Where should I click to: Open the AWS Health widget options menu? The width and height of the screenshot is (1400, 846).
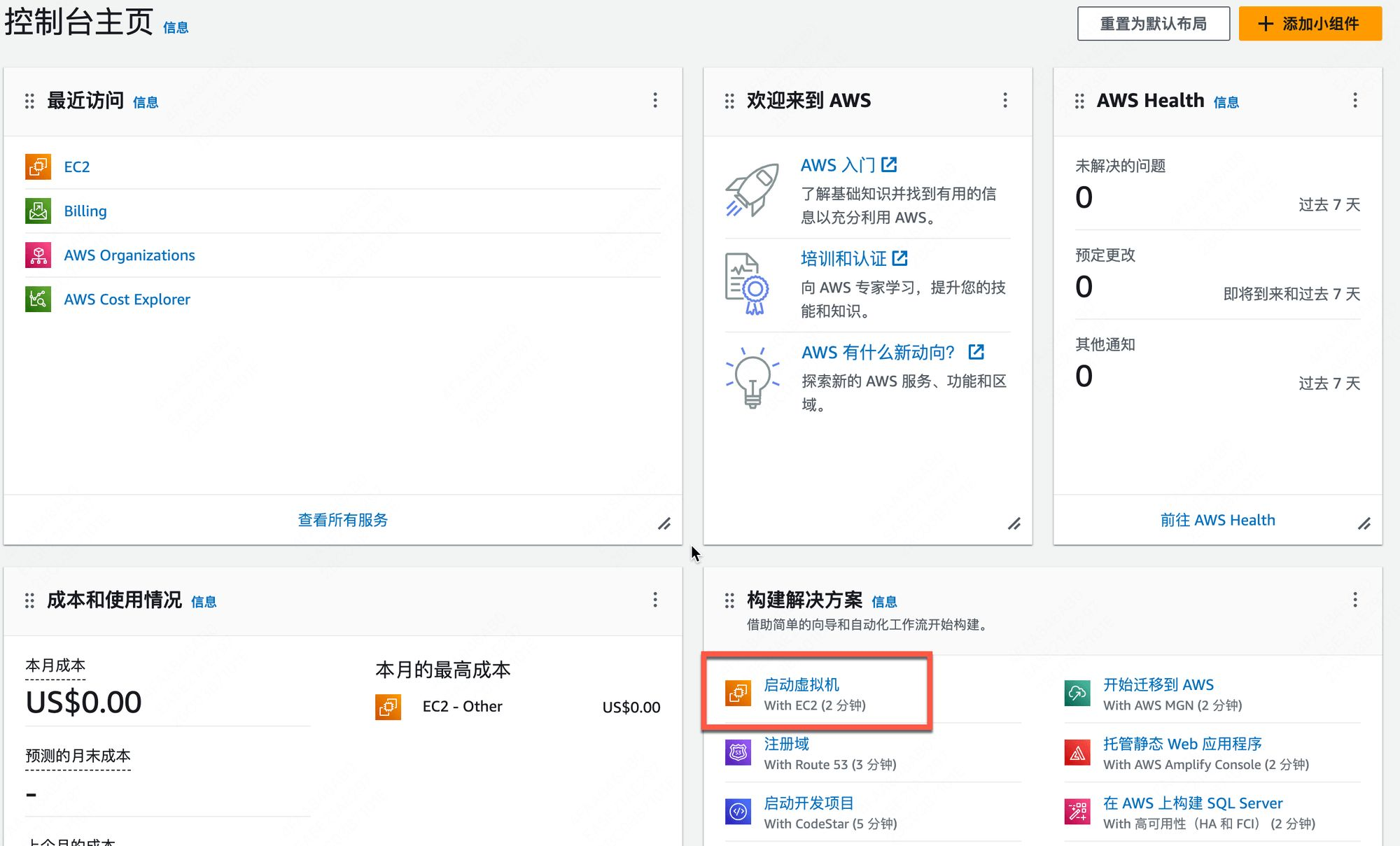pyautogui.click(x=1355, y=100)
